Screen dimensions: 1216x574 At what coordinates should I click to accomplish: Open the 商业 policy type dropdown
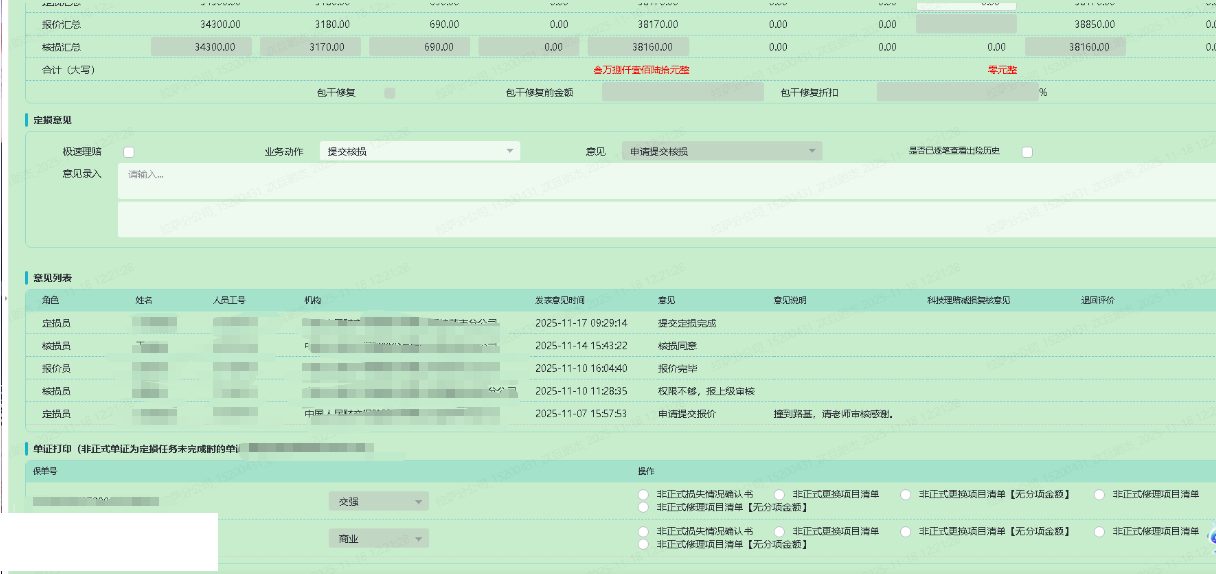[378, 539]
